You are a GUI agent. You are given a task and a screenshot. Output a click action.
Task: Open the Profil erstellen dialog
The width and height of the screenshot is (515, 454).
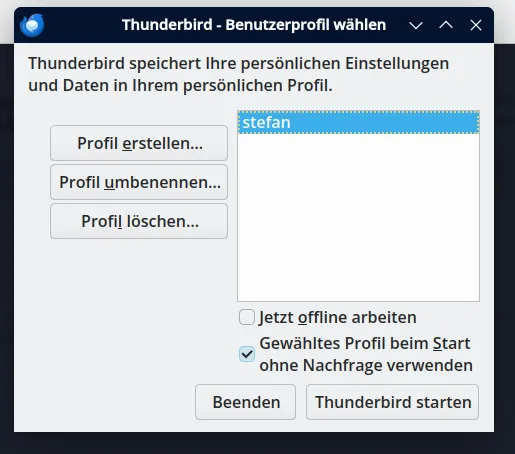(139, 143)
